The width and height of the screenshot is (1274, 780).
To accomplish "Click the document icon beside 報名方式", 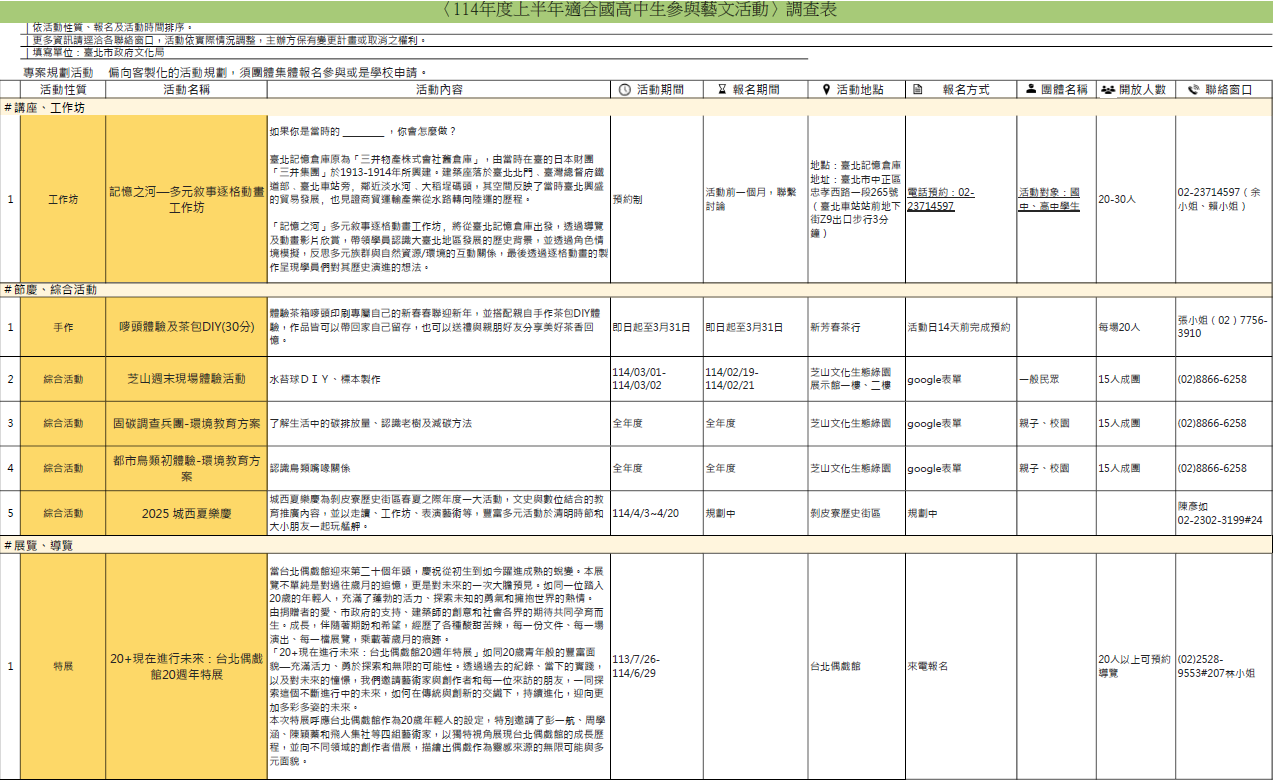I will coord(918,89).
